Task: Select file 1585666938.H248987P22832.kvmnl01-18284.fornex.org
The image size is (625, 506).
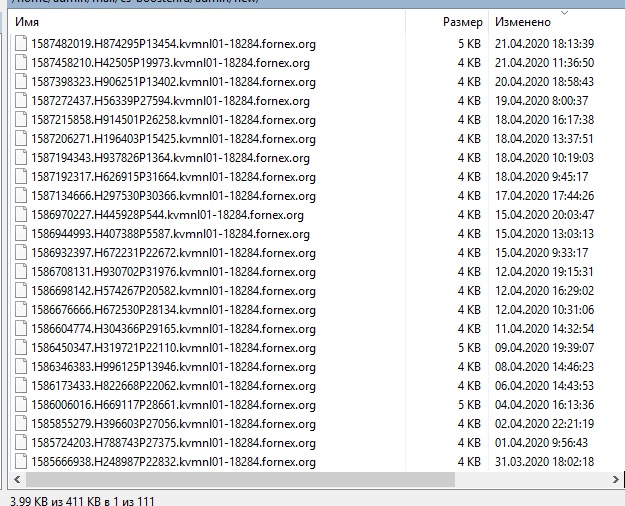Action: tap(173, 462)
